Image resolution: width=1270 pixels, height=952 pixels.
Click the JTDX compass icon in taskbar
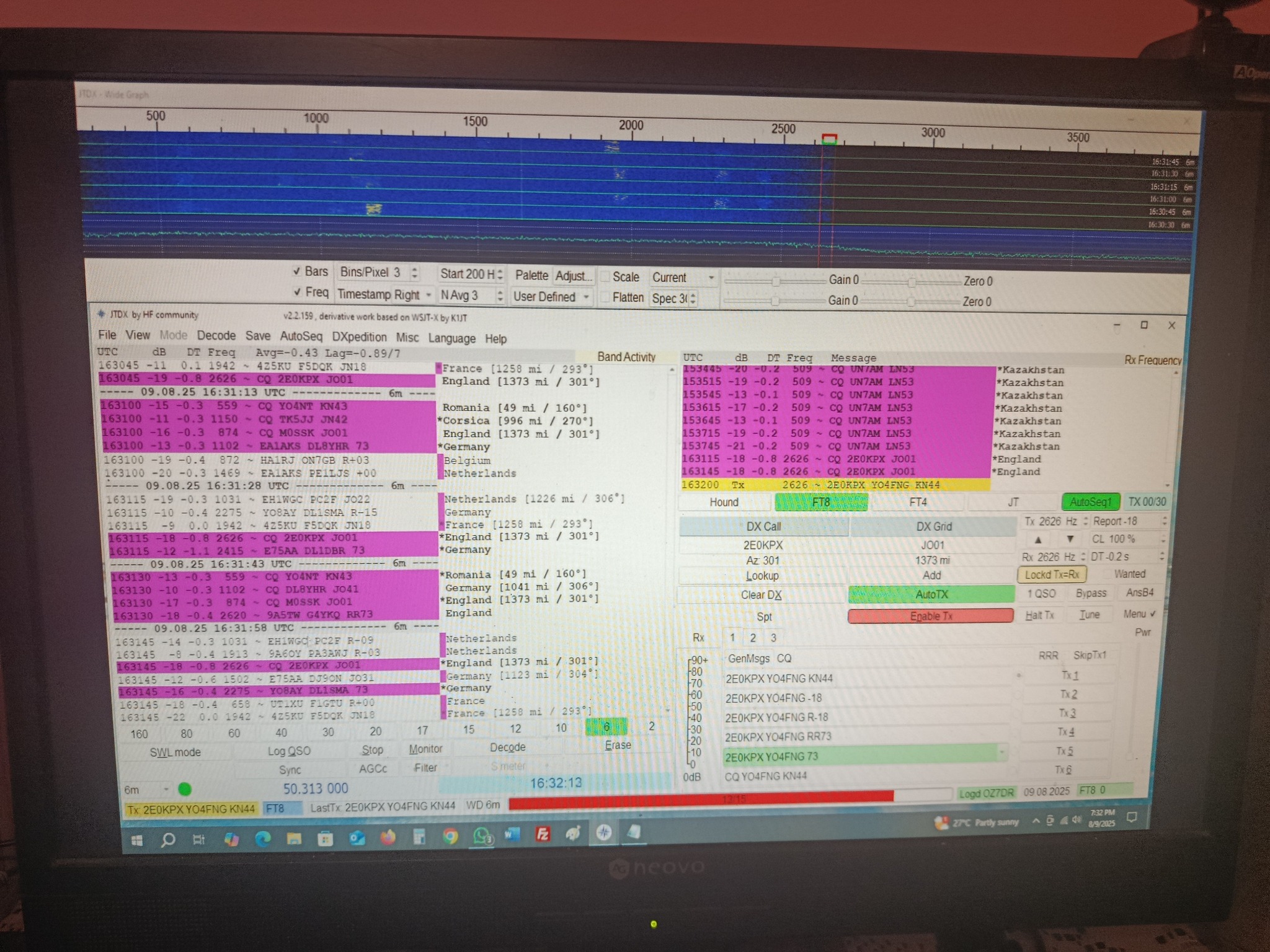(x=603, y=832)
